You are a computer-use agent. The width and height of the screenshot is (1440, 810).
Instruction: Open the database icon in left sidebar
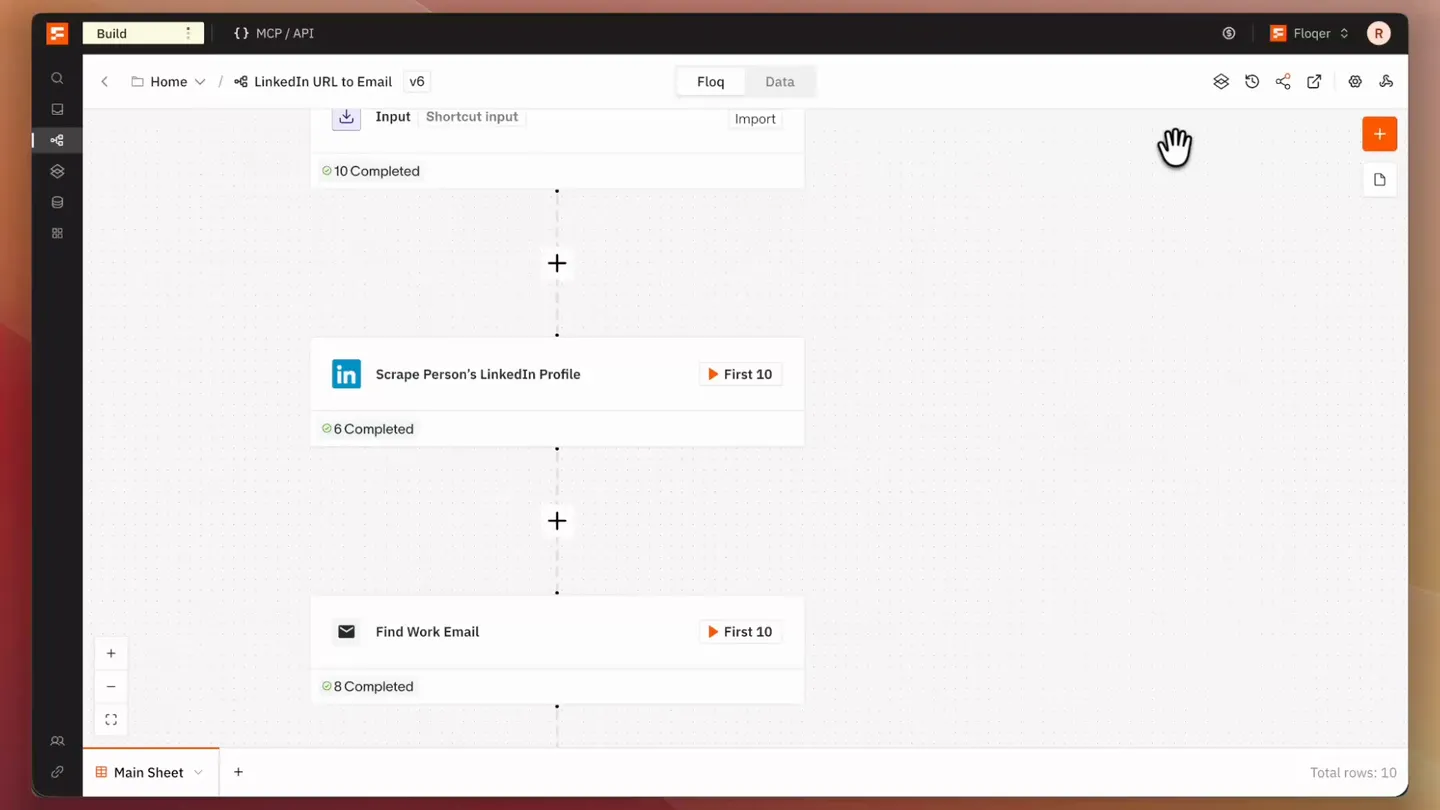tap(57, 202)
